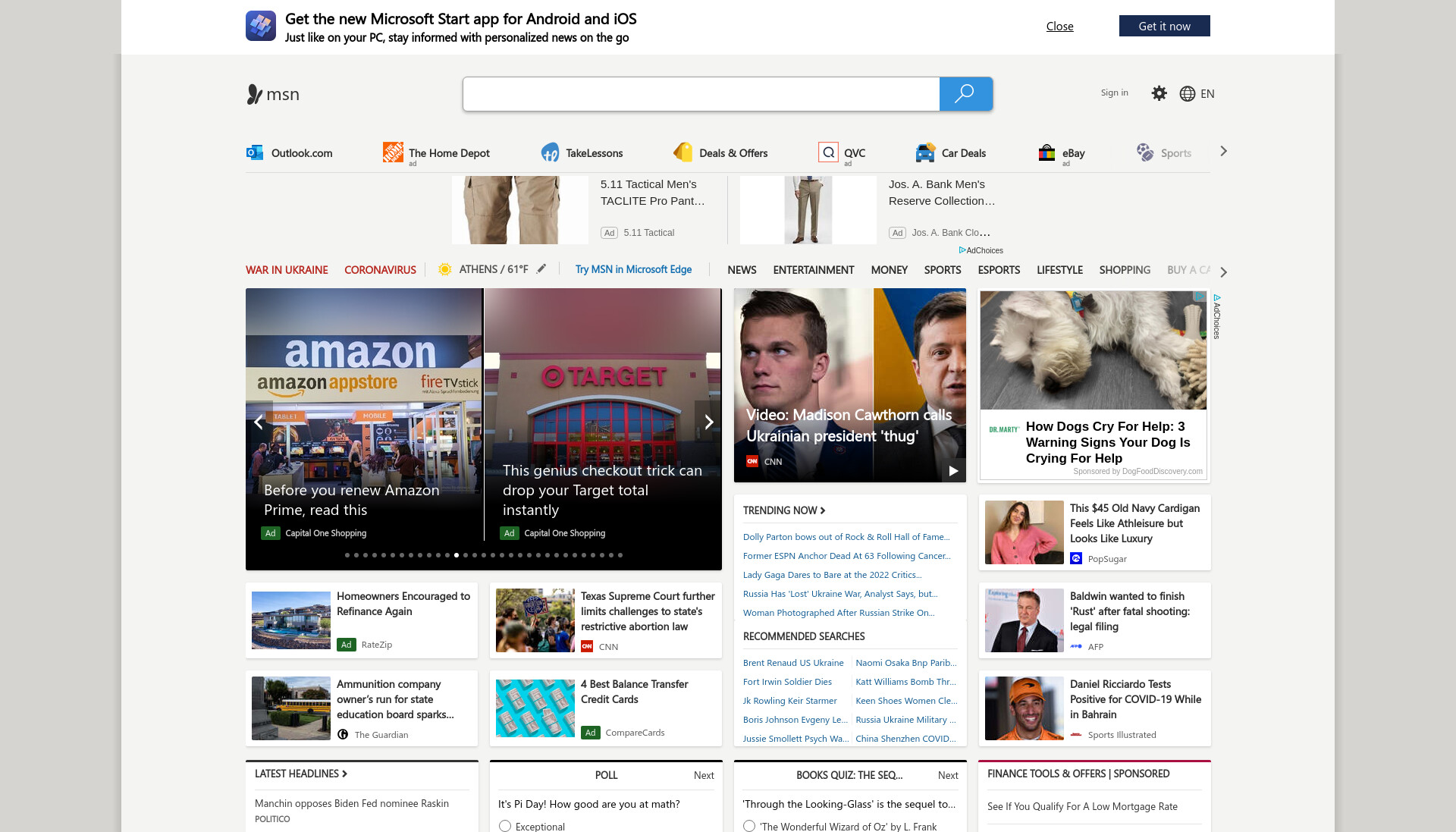Open the settings gear icon
The image size is (1456, 832).
click(1159, 93)
